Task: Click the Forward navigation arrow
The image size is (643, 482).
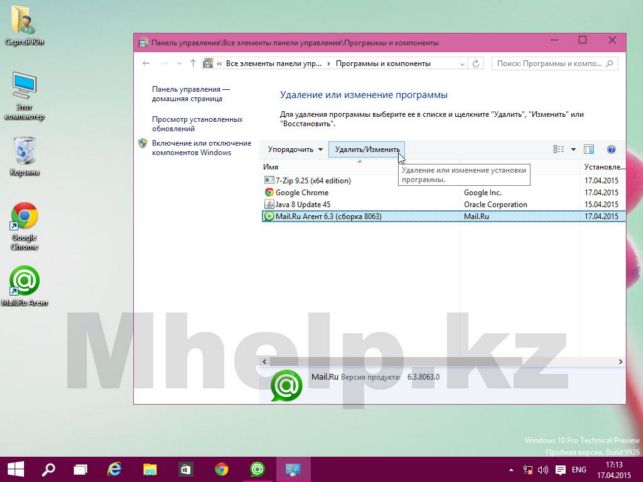Action: coord(164,64)
